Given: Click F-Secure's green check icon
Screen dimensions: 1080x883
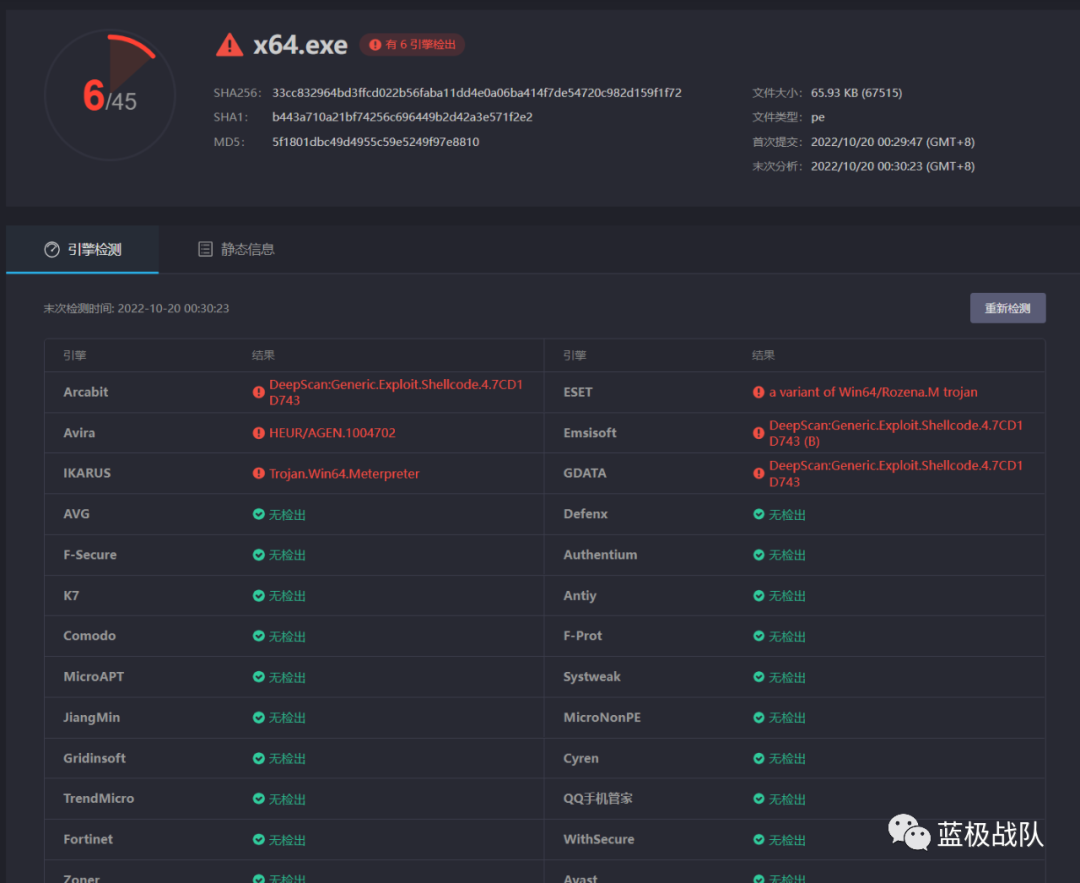Looking at the screenshot, I should 258,554.
